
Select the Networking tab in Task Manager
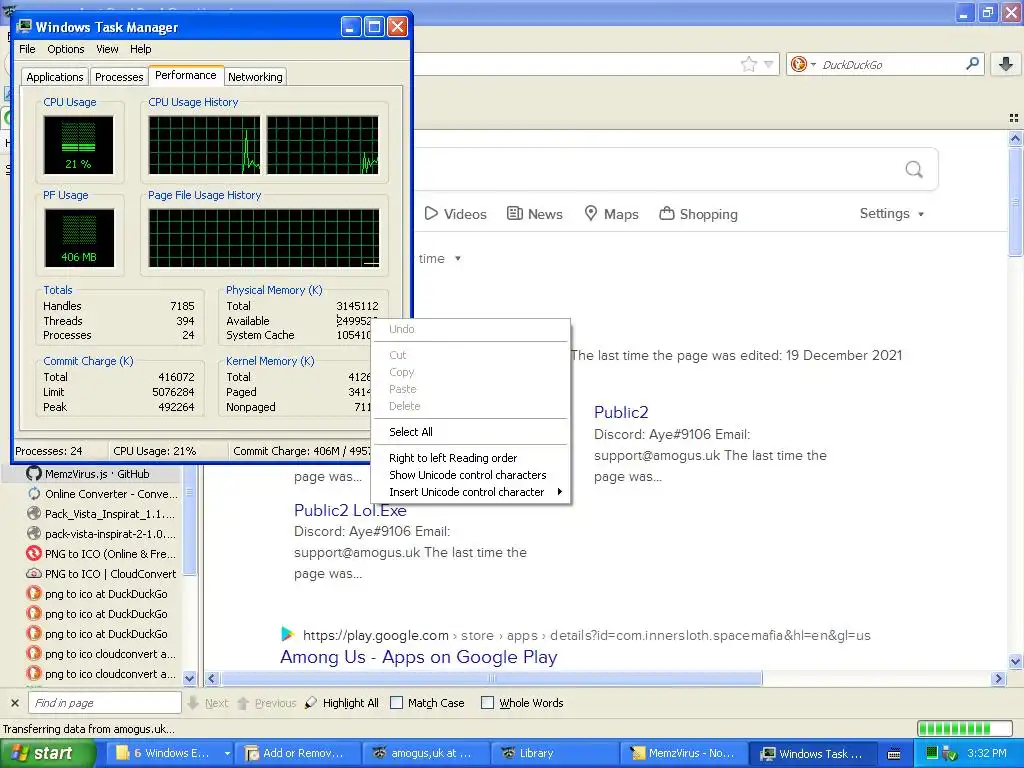tap(255, 77)
